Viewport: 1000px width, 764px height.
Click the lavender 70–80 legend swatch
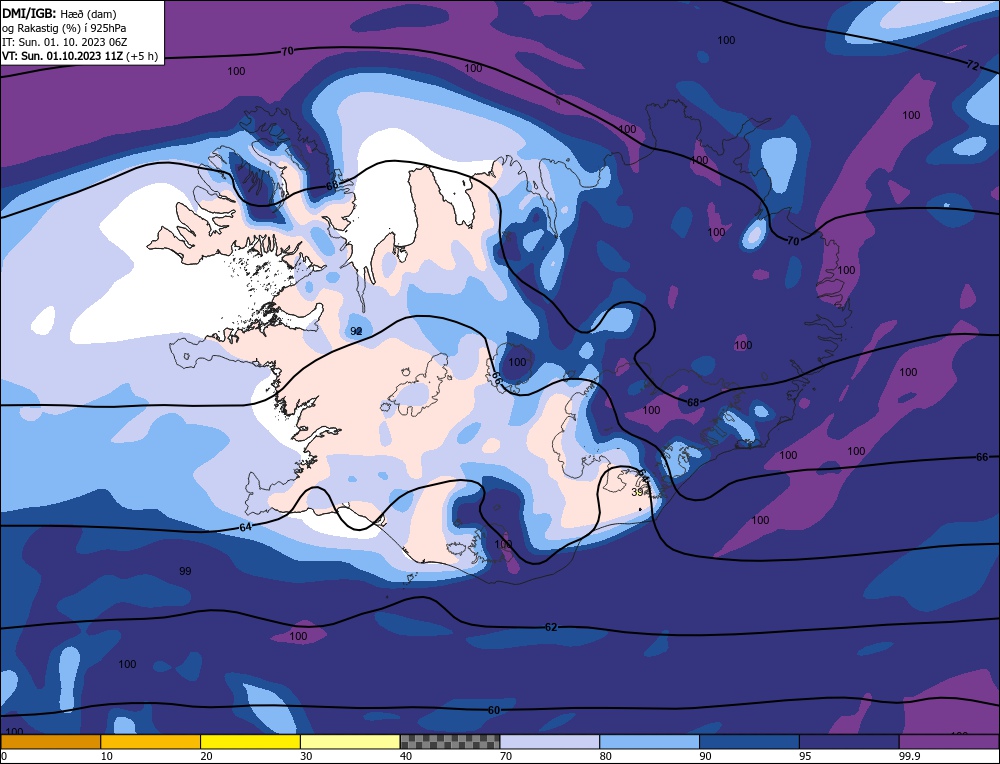pos(550,742)
